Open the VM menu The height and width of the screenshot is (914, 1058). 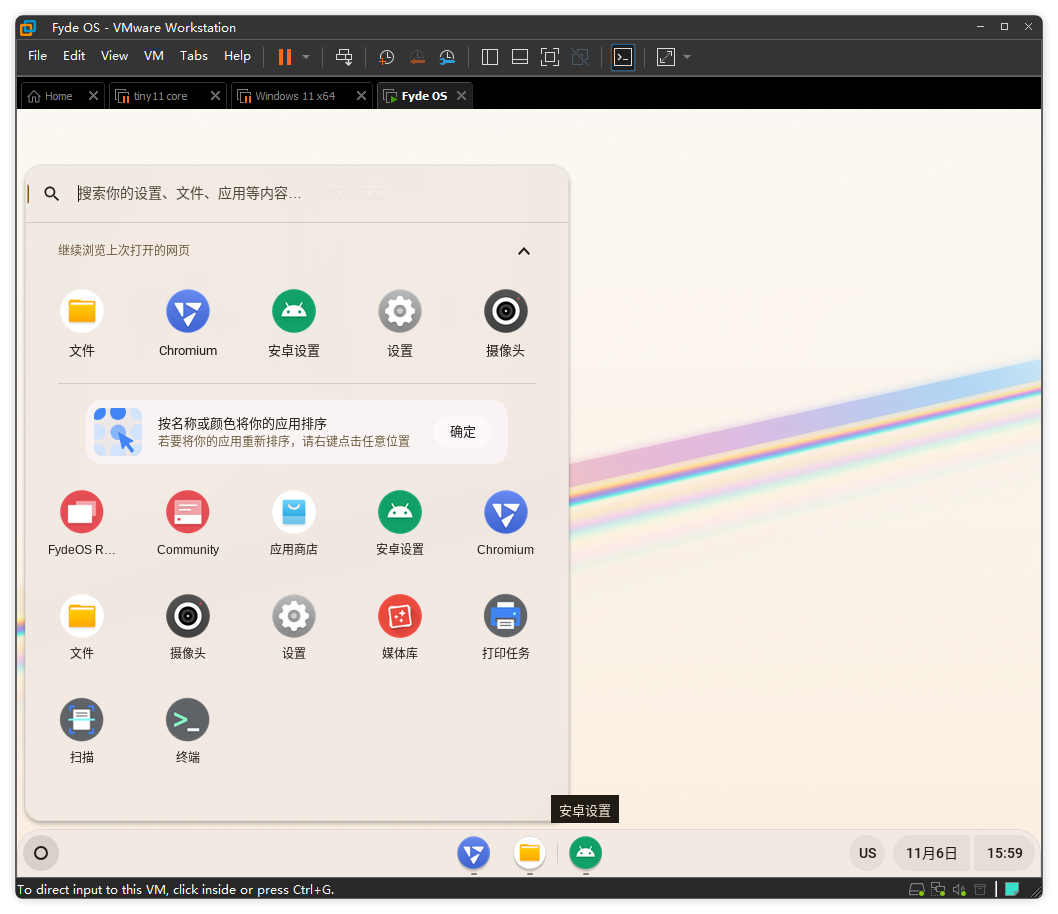[153, 56]
